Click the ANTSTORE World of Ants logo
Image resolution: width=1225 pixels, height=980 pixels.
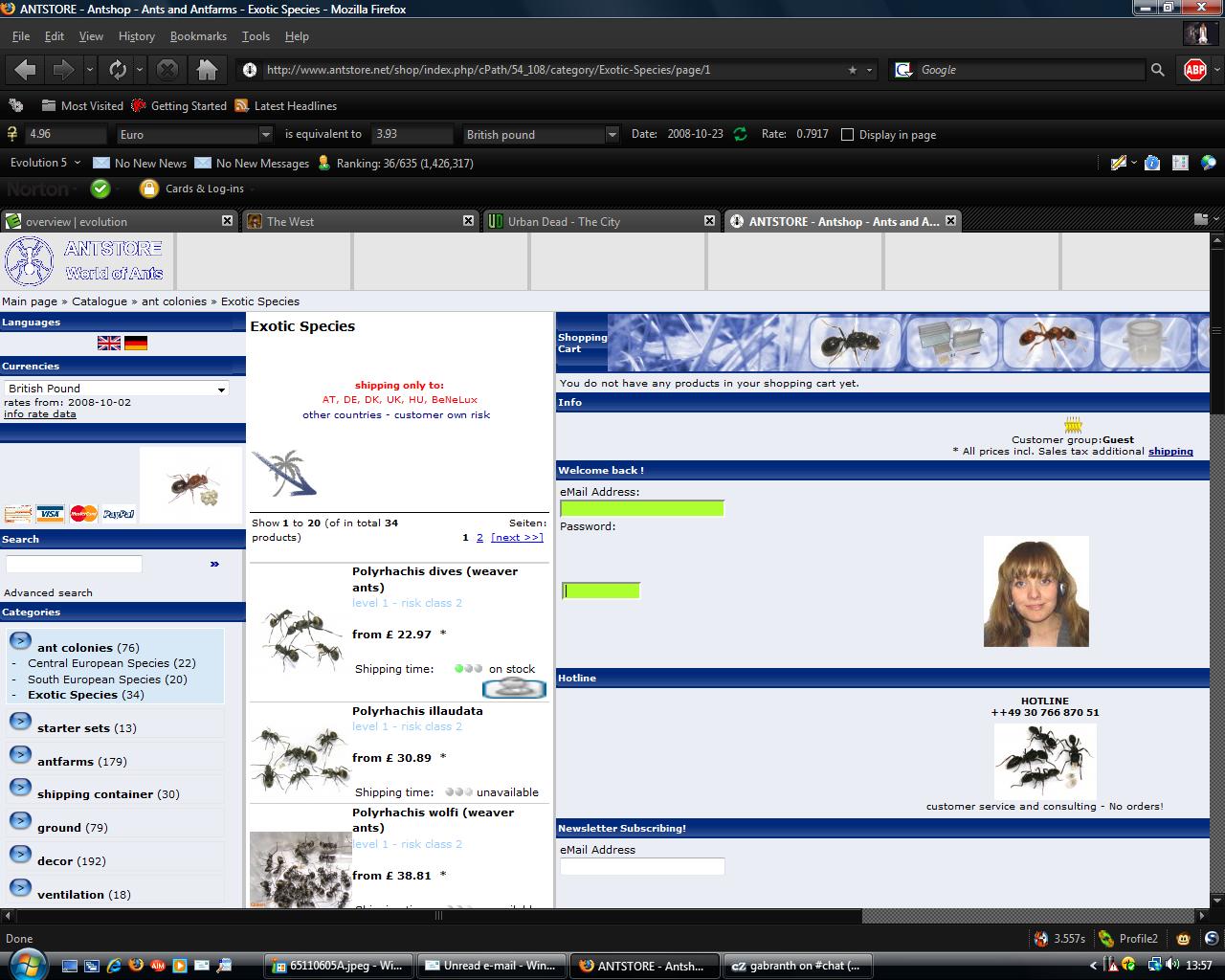click(86, 260)
